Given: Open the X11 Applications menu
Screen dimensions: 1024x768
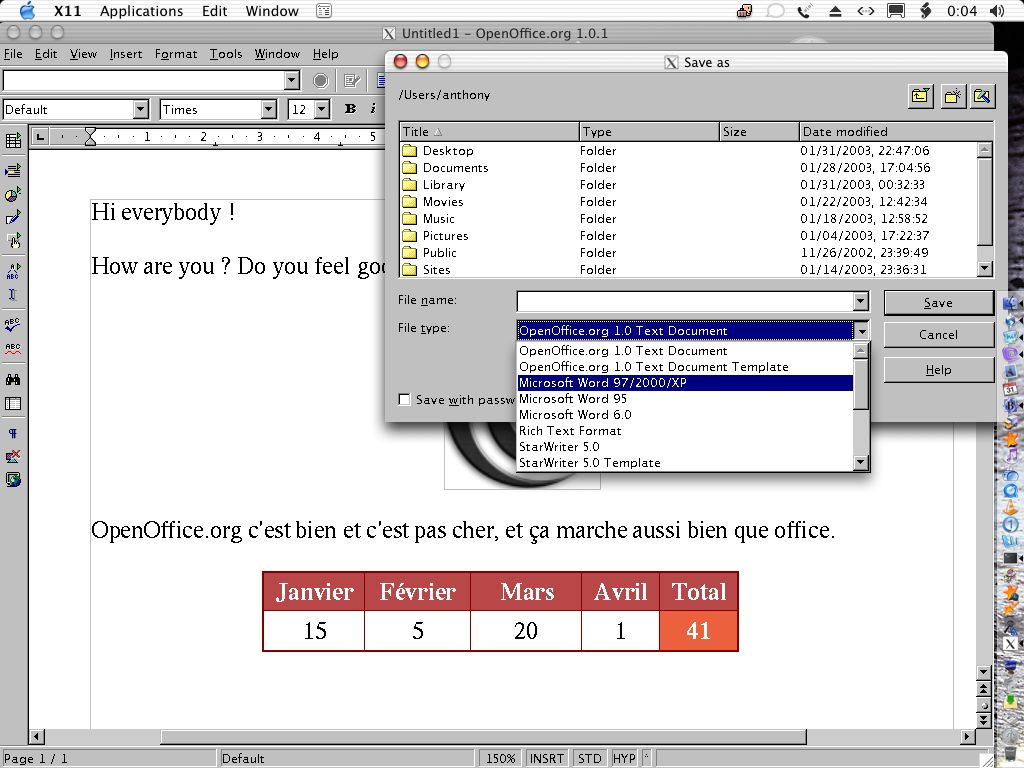Looking at the screenshot, I should (141, 10).
